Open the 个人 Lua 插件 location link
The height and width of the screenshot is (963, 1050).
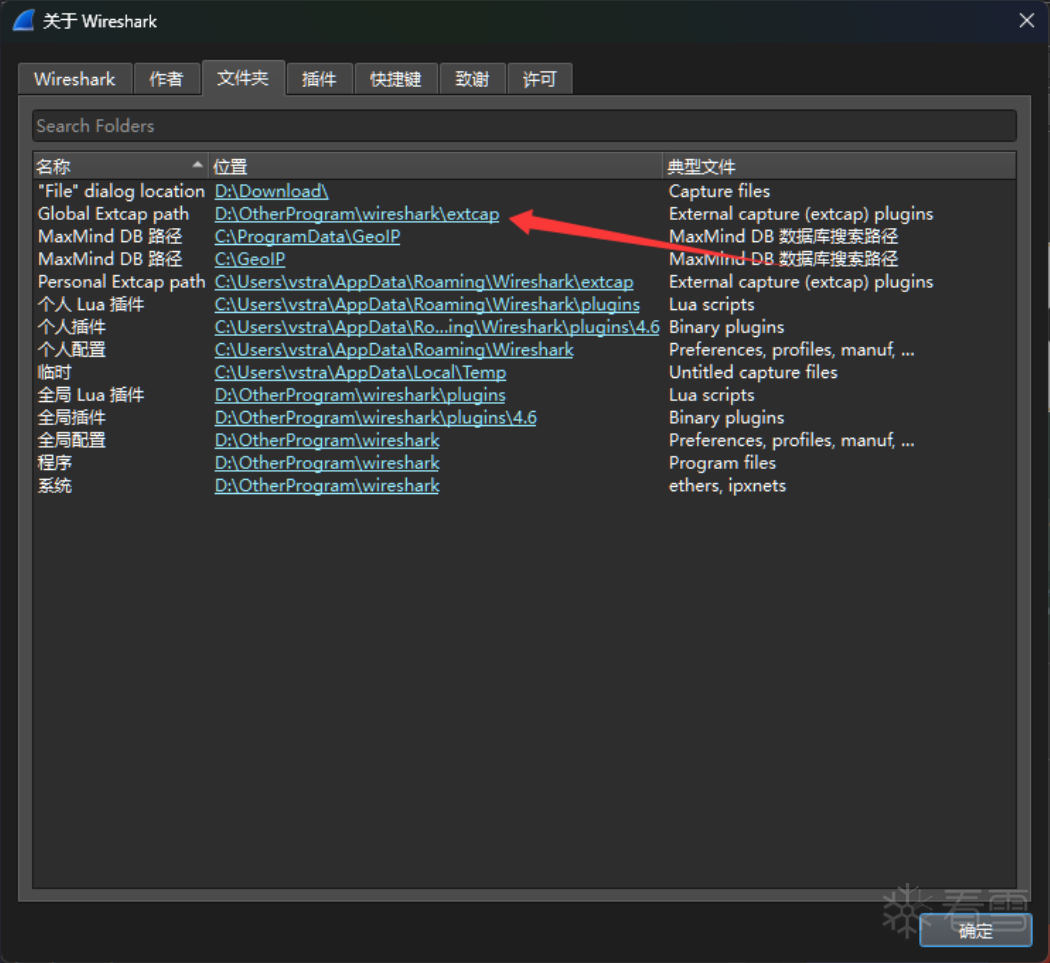pyautogui.click(x=427, y=305)
